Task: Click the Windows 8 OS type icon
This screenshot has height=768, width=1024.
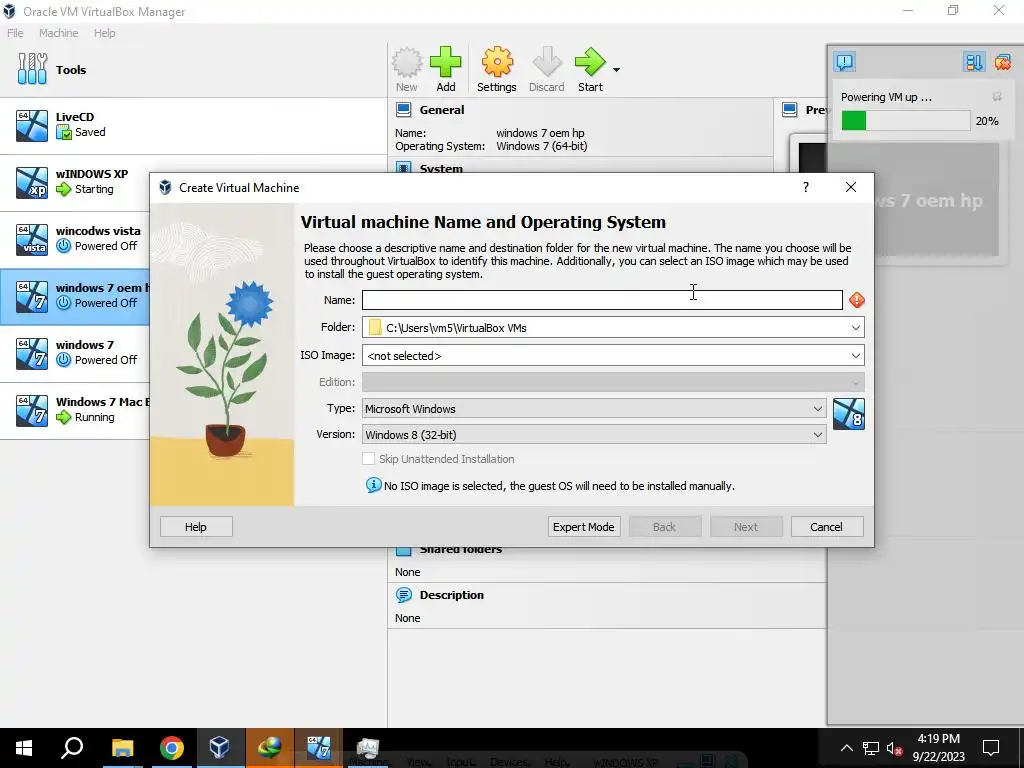Action: (849, 415)
